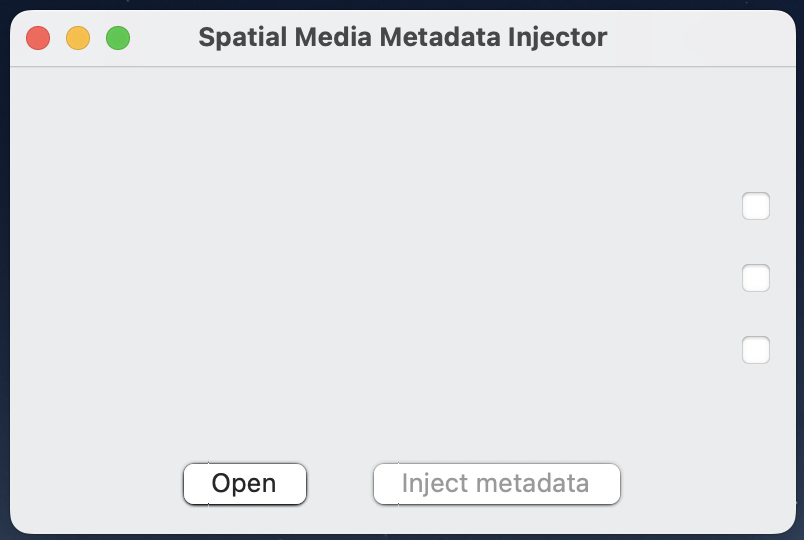Screen dimensions: 804x540
Task: Click the green traffic-light button
Action: (118, 39)
